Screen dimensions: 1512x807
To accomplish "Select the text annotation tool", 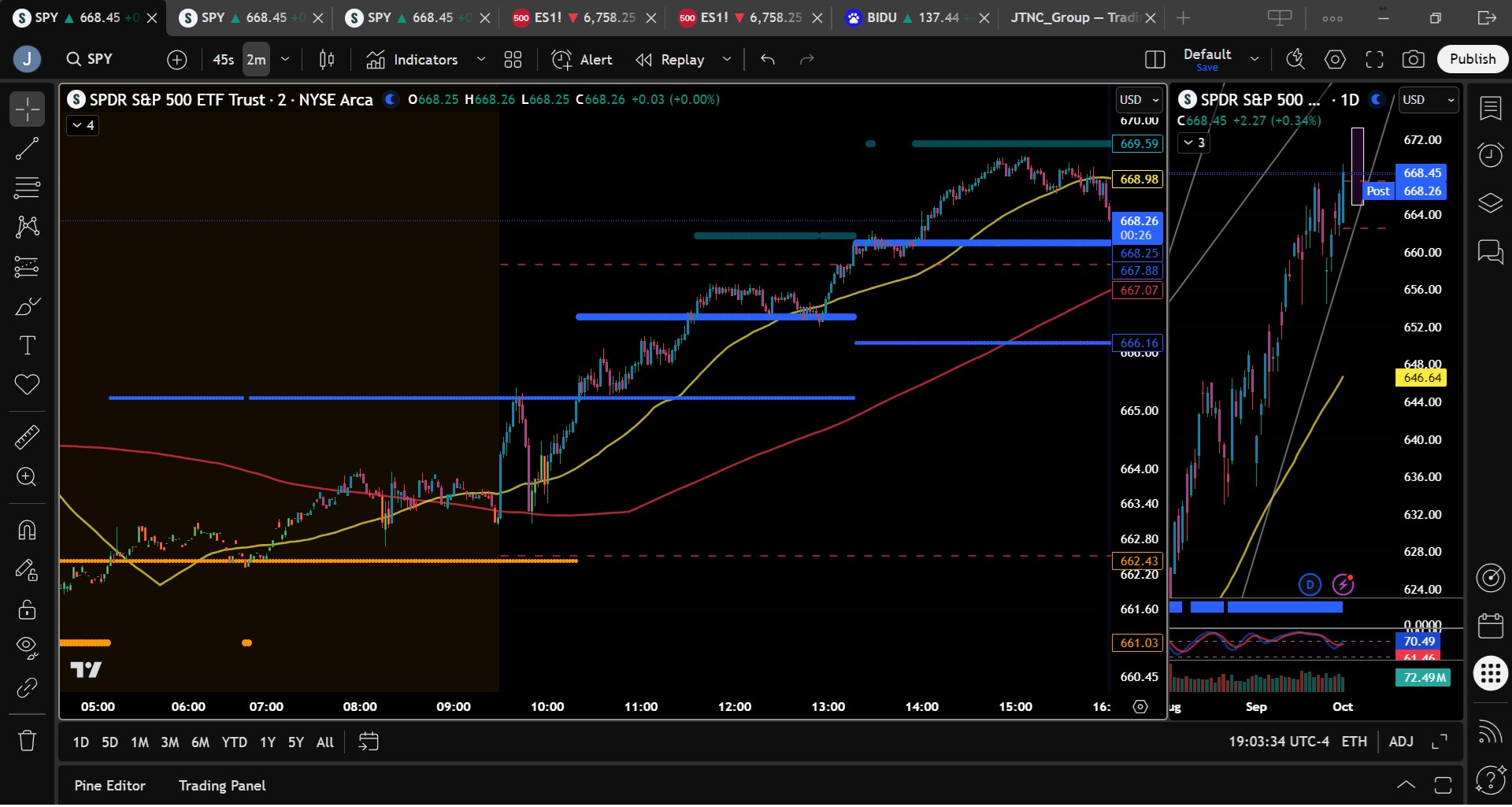I will tap(27, 346).
